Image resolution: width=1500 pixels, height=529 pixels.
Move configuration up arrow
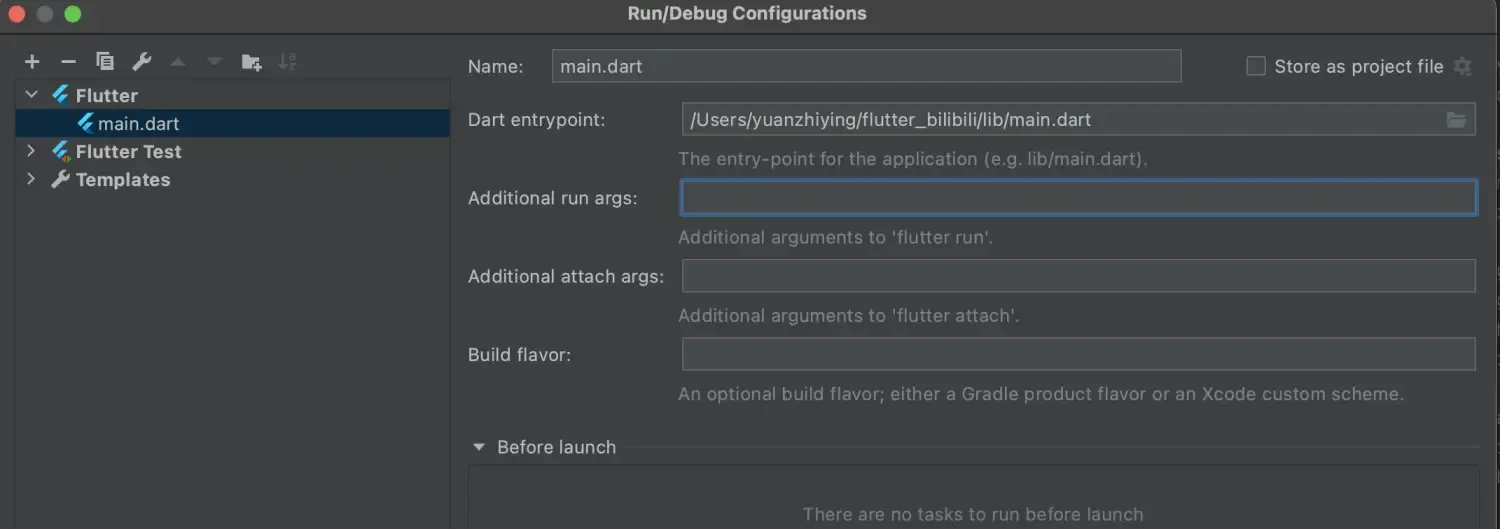[178, 62]
